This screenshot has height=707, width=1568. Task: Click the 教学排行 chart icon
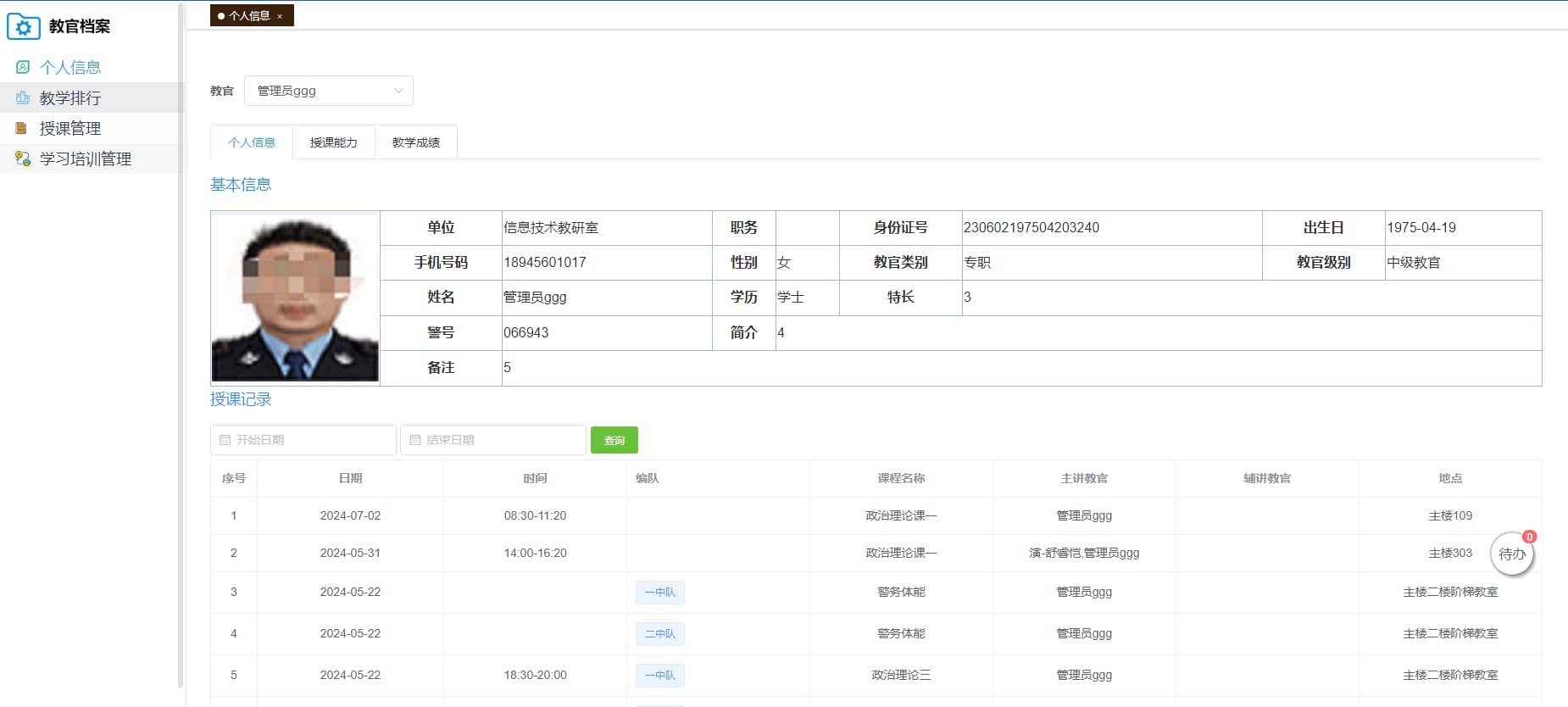23,97
